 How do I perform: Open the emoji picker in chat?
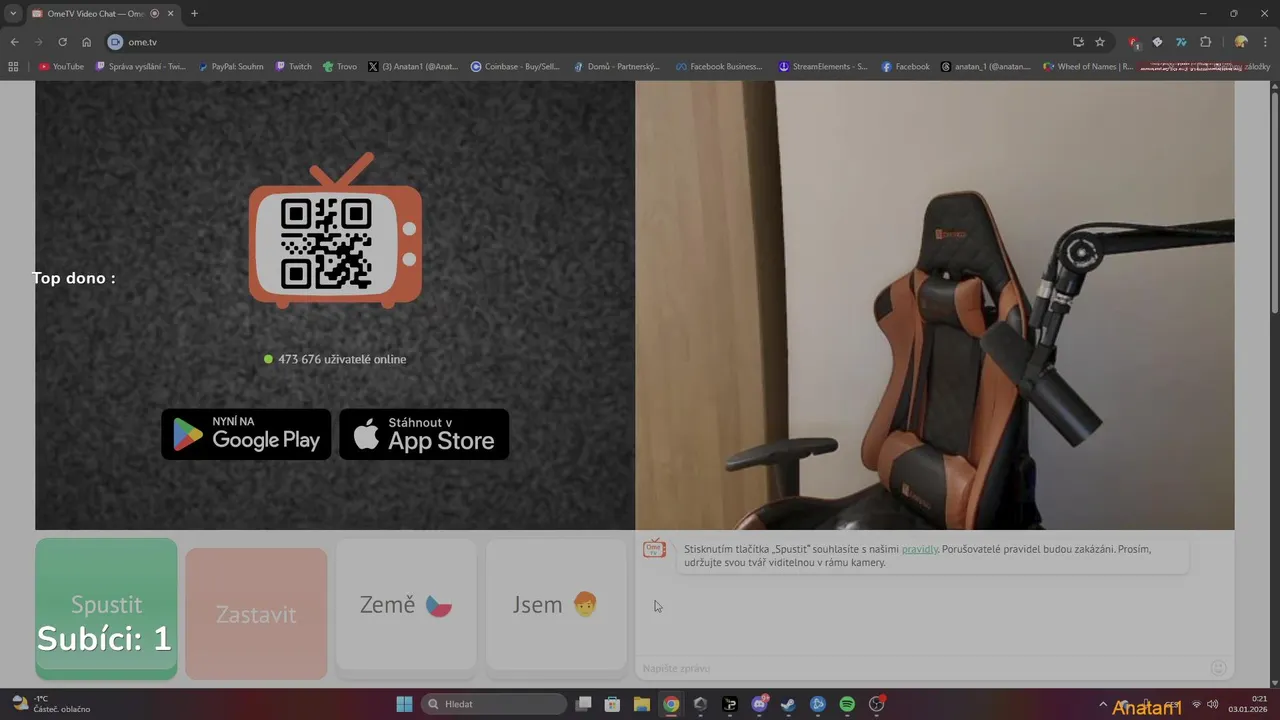[1218, 668]
